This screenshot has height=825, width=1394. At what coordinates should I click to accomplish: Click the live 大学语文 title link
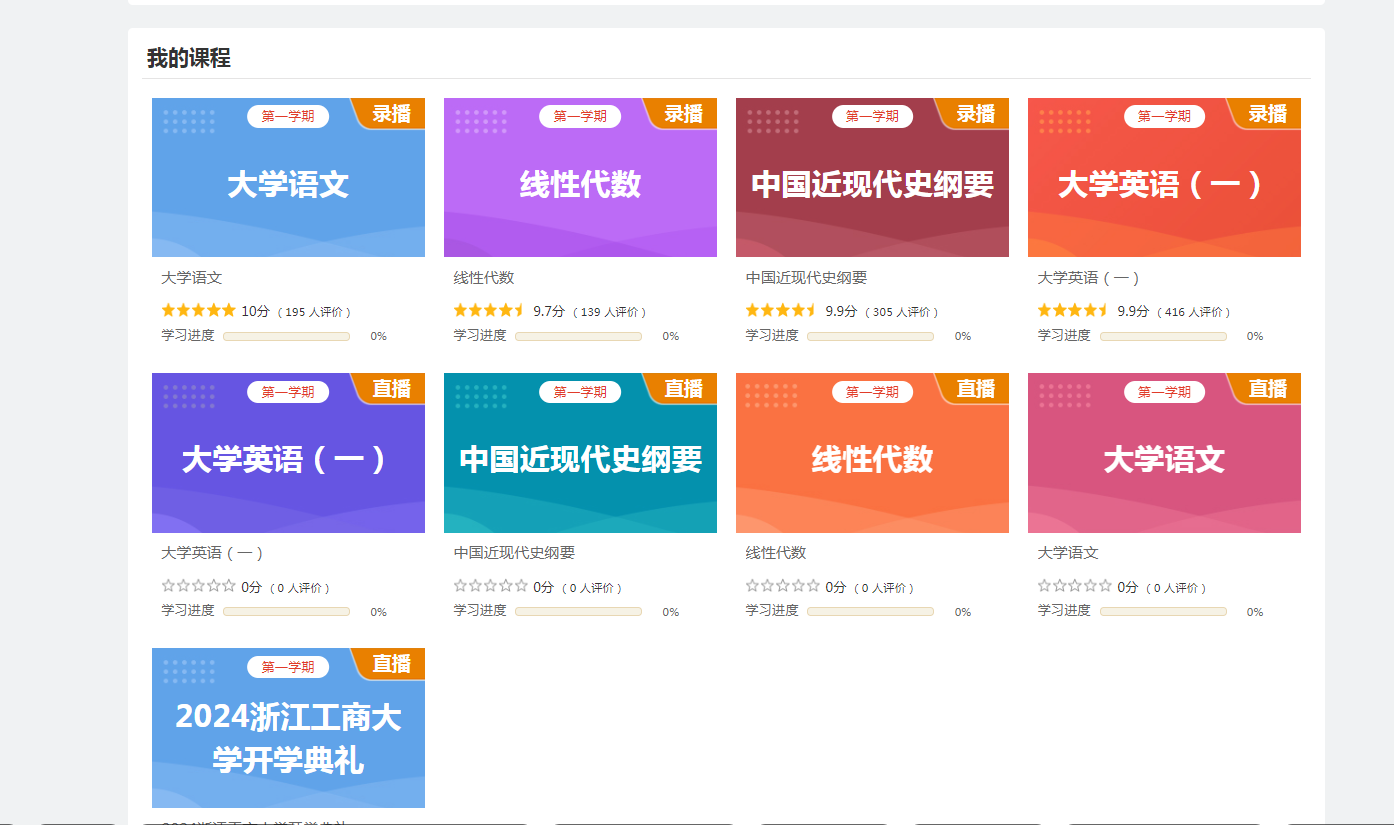pos(1068,553)
